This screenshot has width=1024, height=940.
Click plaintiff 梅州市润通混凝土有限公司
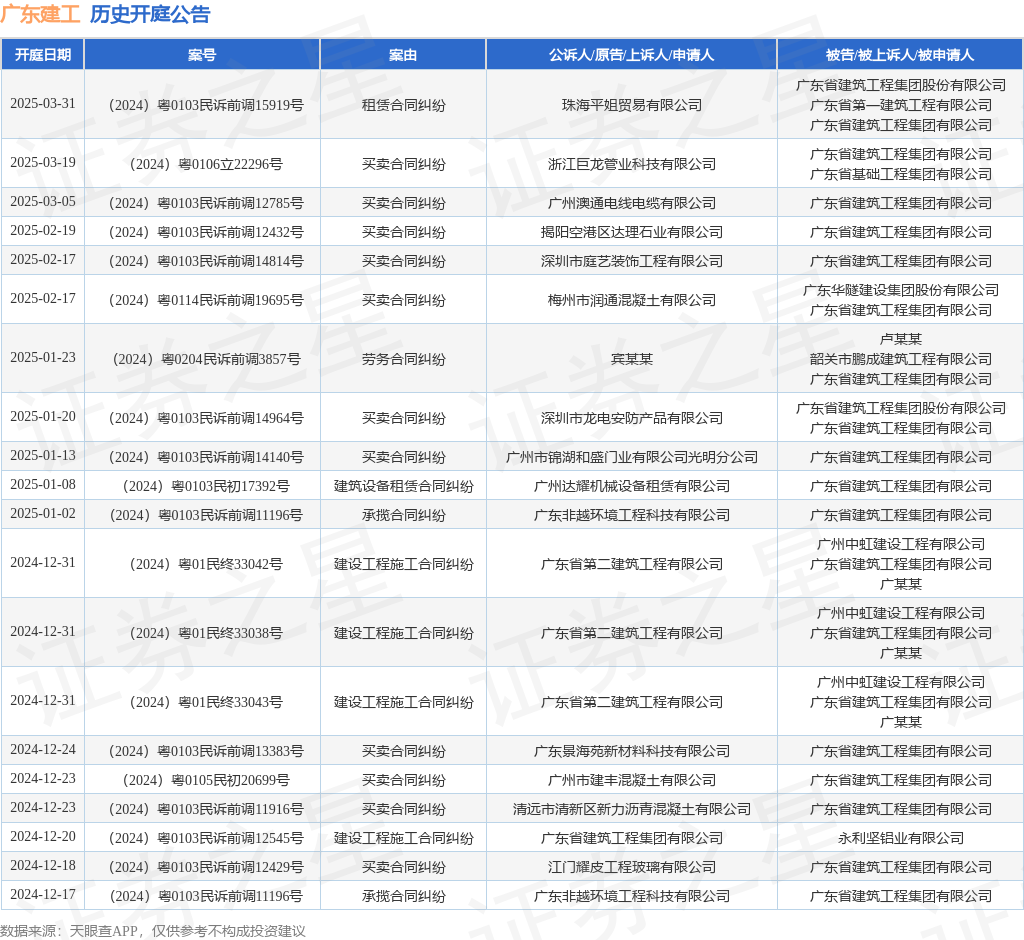[x=632, y=300]
